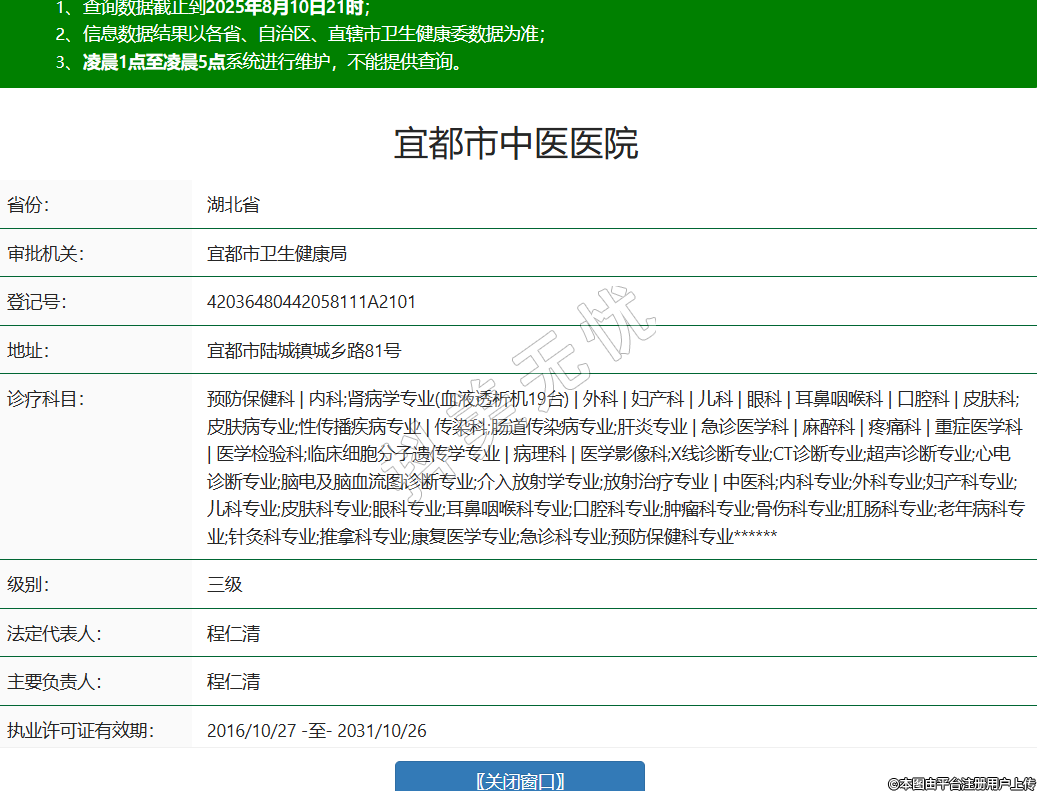Click the validity dates 2016/10/27 -至- 2031/10/26
Image resolution: width=1037 pixels, height=791 pixels.
click(x=317, y=731)
